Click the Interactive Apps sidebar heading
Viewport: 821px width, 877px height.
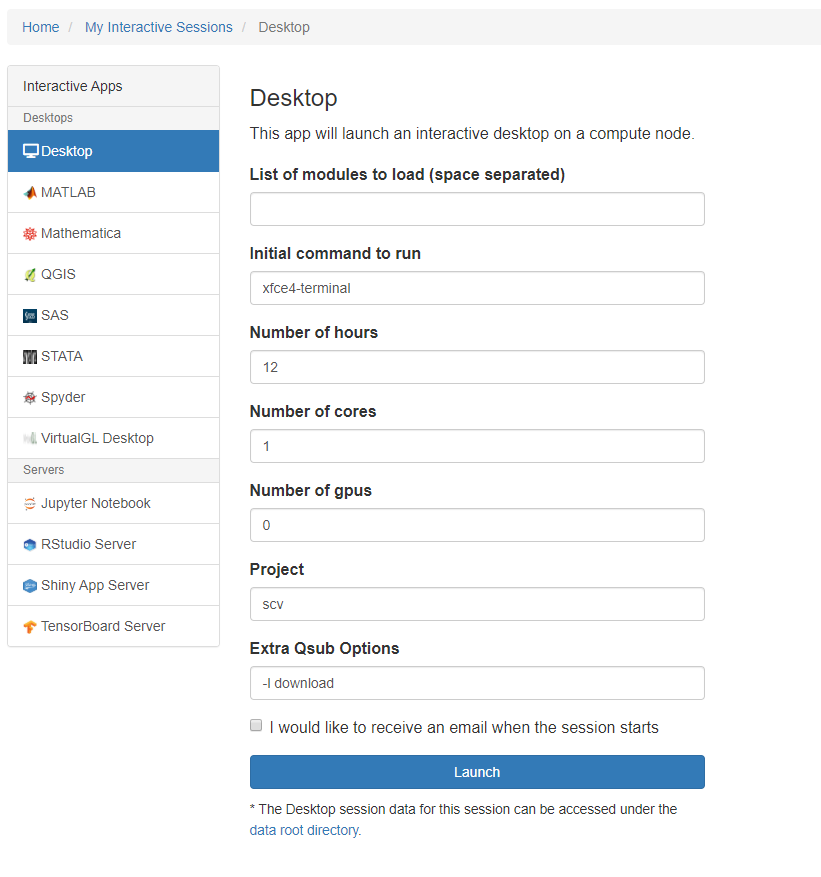73,86
